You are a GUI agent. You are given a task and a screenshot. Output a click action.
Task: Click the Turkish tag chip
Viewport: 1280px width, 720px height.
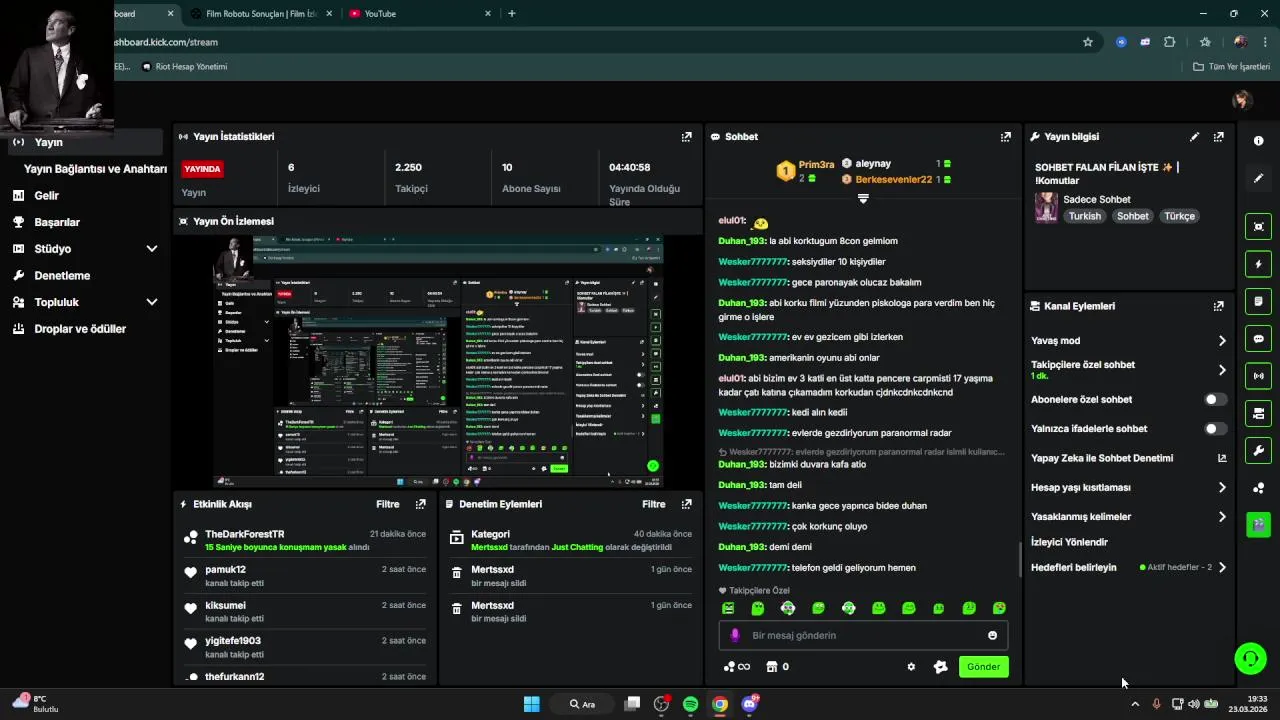[1084, 216]
